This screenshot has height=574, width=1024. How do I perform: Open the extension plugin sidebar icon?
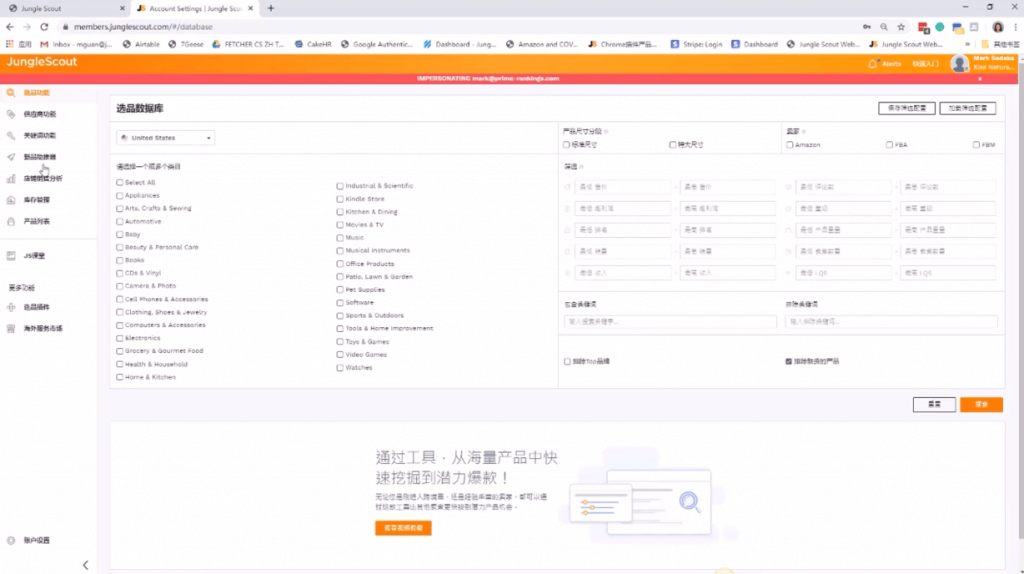[11, 307]
